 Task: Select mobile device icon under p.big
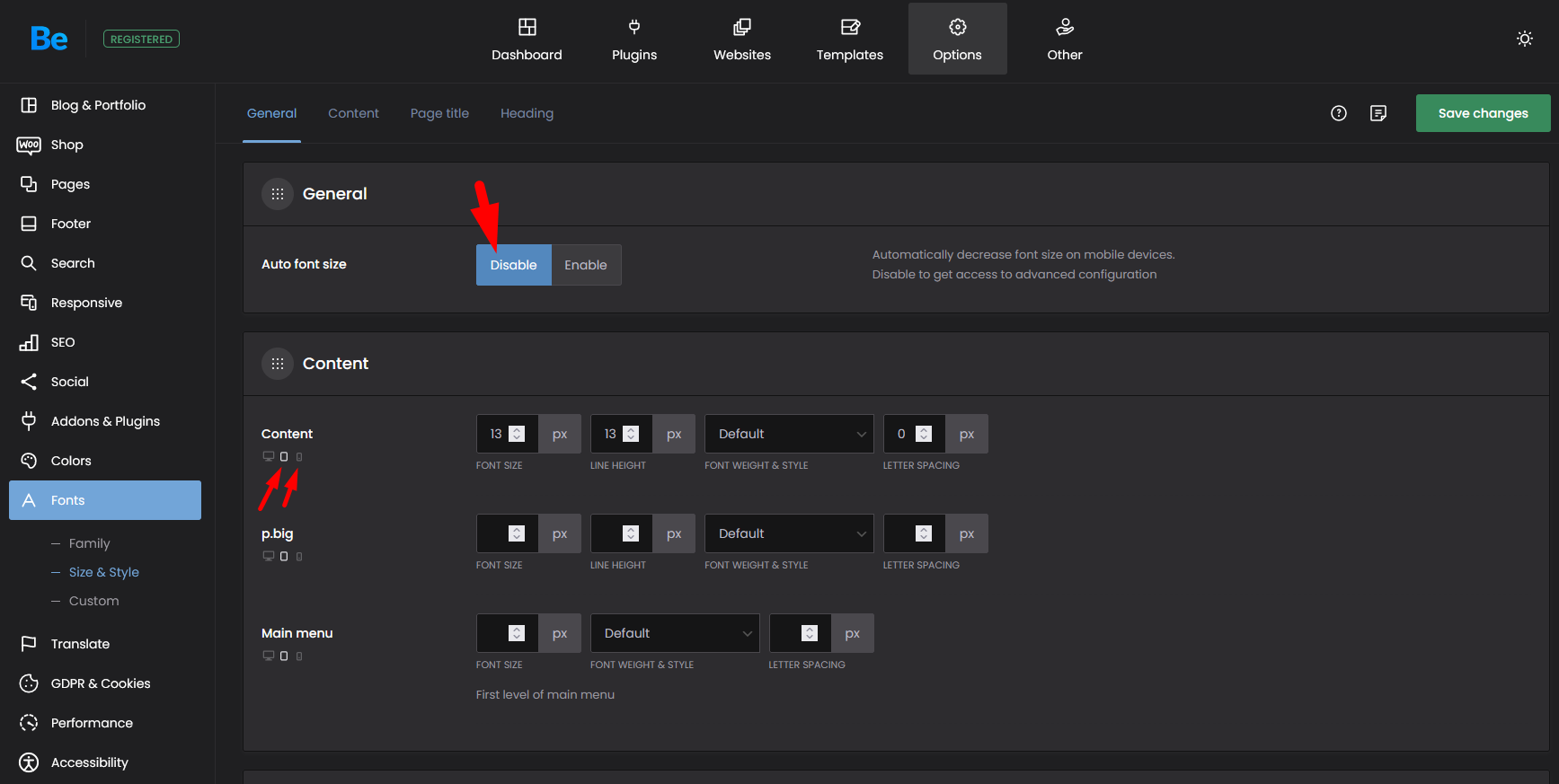click(299, 557)
